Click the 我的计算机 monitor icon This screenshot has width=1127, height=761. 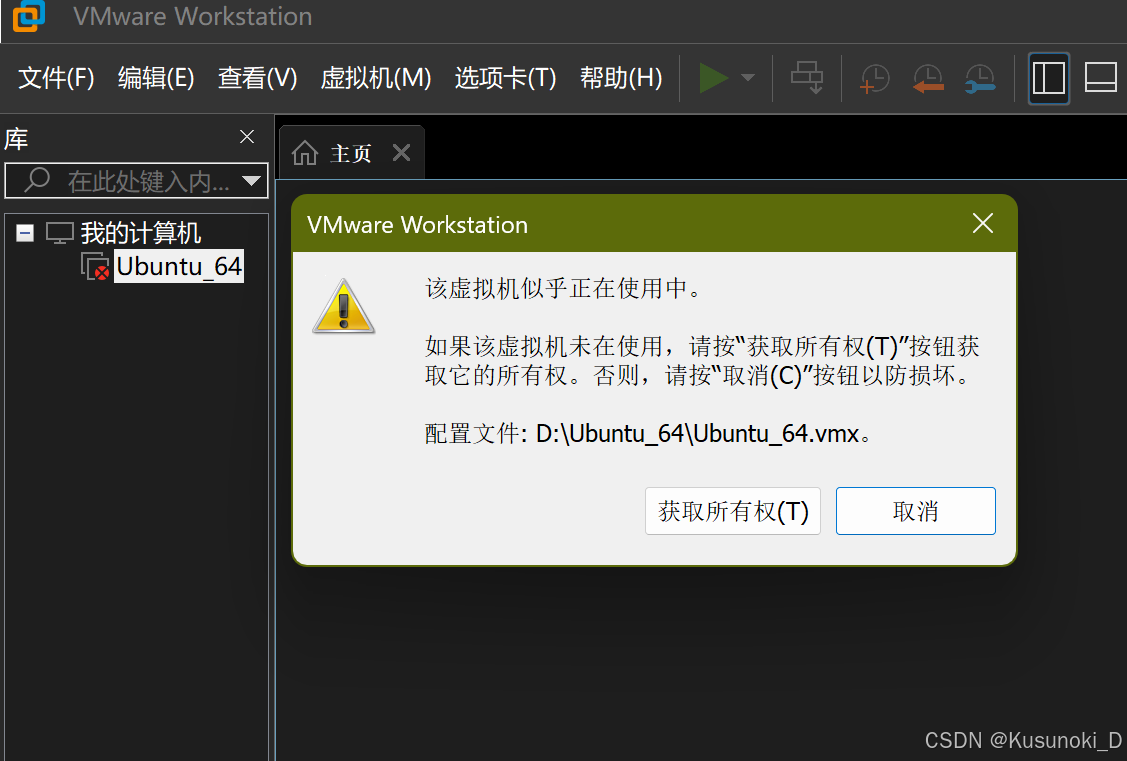tap(60, 233)
